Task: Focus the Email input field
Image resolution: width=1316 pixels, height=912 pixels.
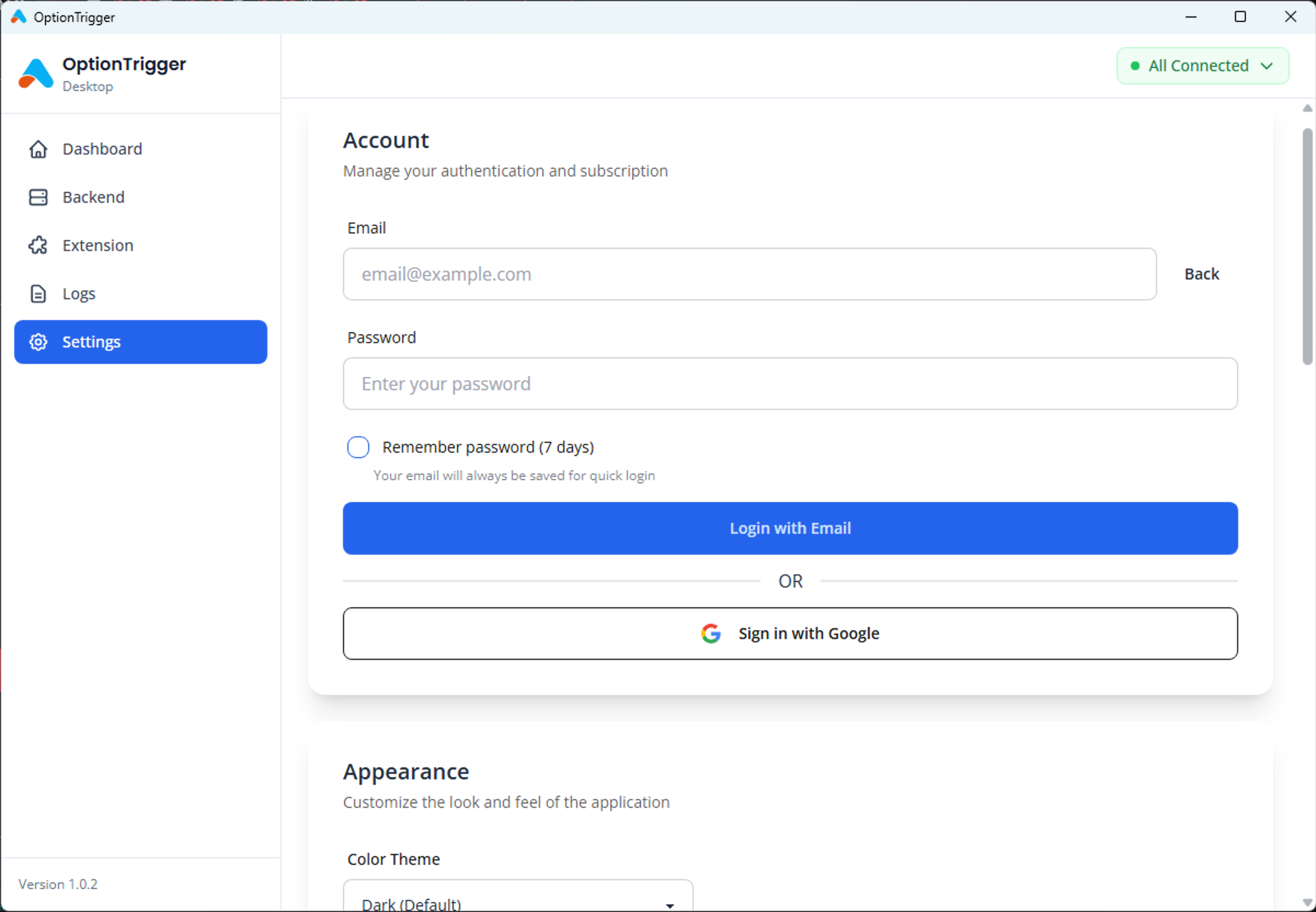Action: click(750, 274)
